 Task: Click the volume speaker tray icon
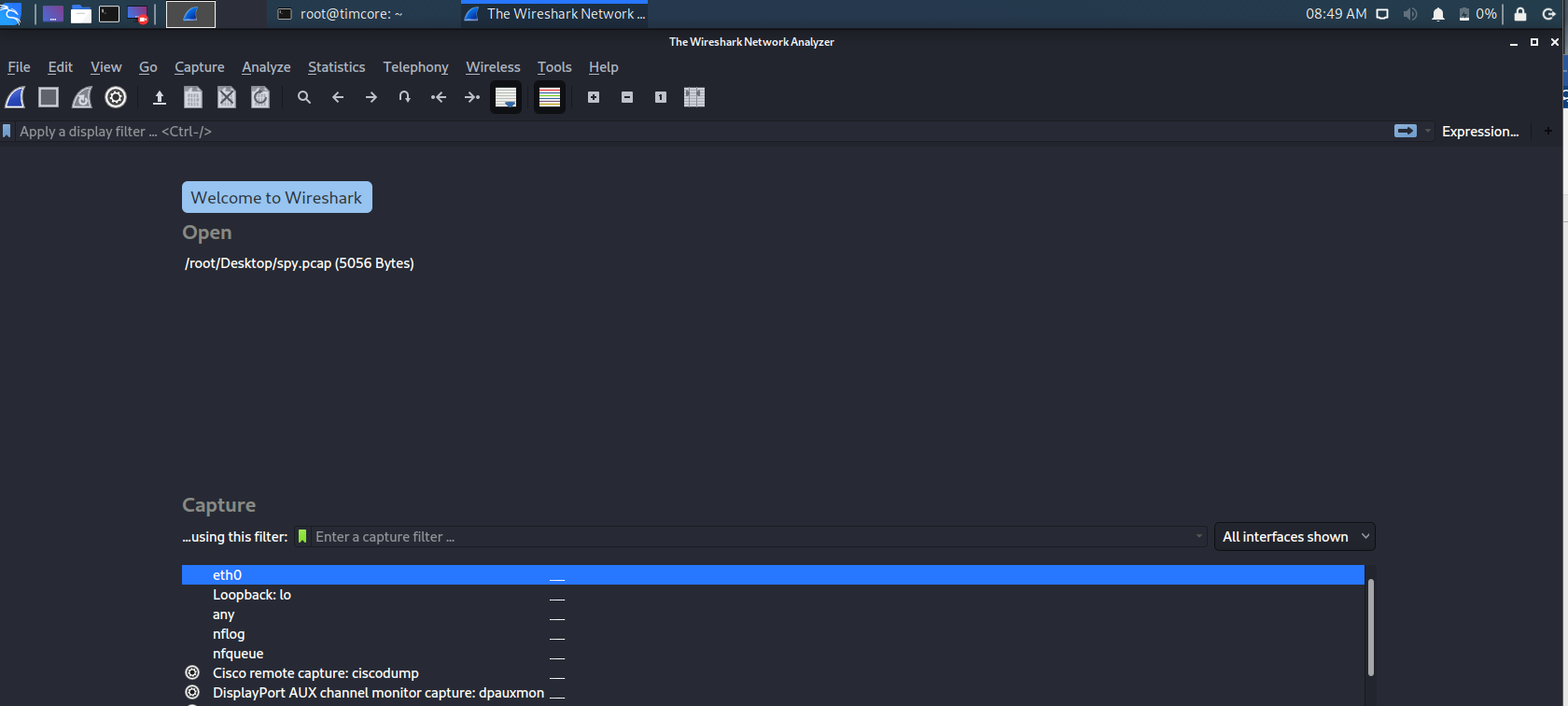(1410, 14)
